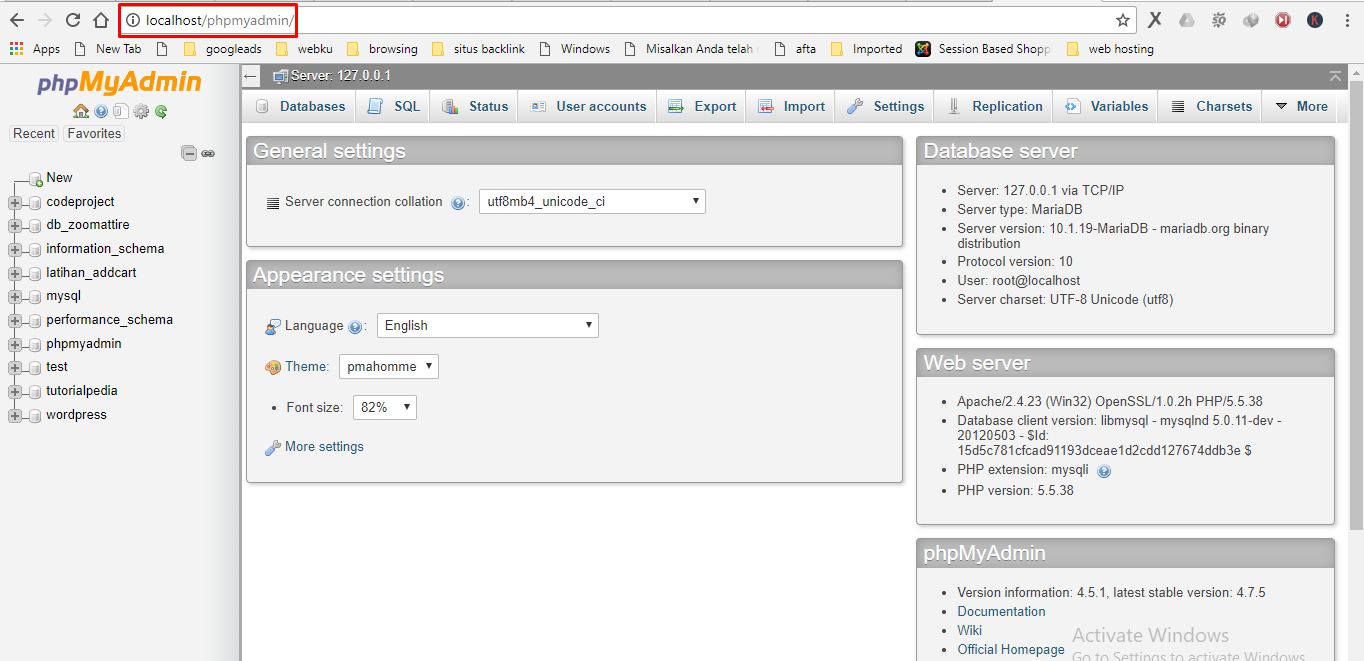Click the phpMyAdmin Home icon

pyautogui.click(x=81, y=111)
